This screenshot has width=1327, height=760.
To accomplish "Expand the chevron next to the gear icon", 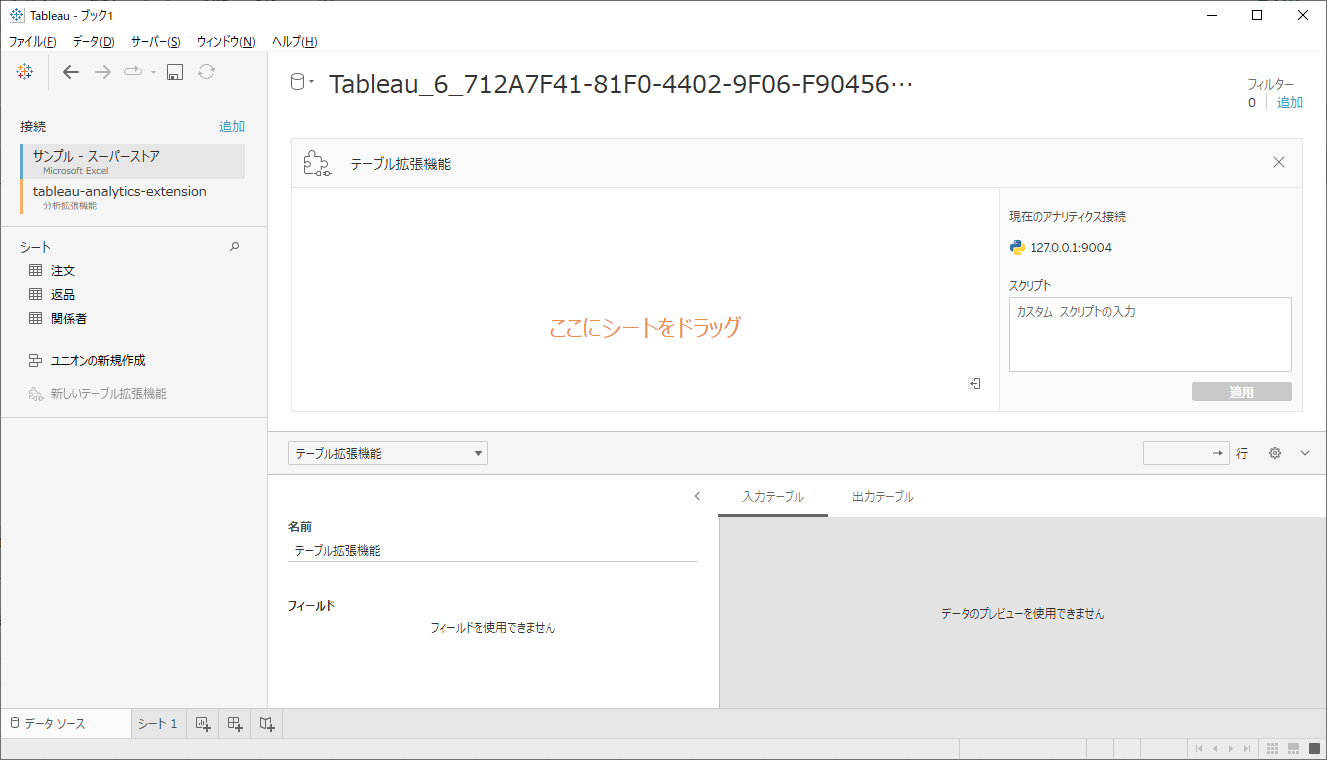I will click(x=1305, y=453).
